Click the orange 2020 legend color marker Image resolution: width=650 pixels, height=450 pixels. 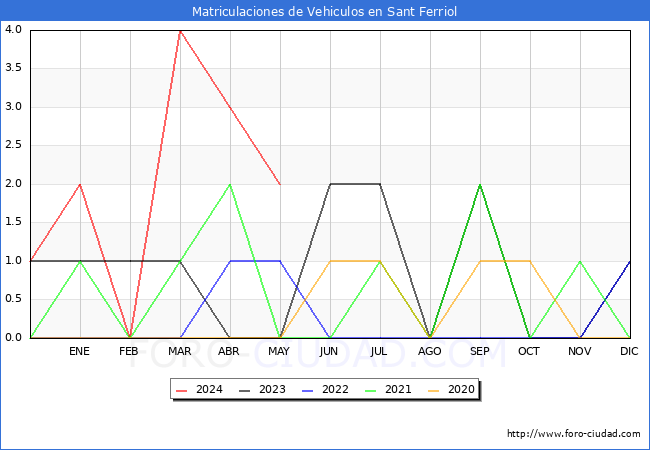point(434,390)
